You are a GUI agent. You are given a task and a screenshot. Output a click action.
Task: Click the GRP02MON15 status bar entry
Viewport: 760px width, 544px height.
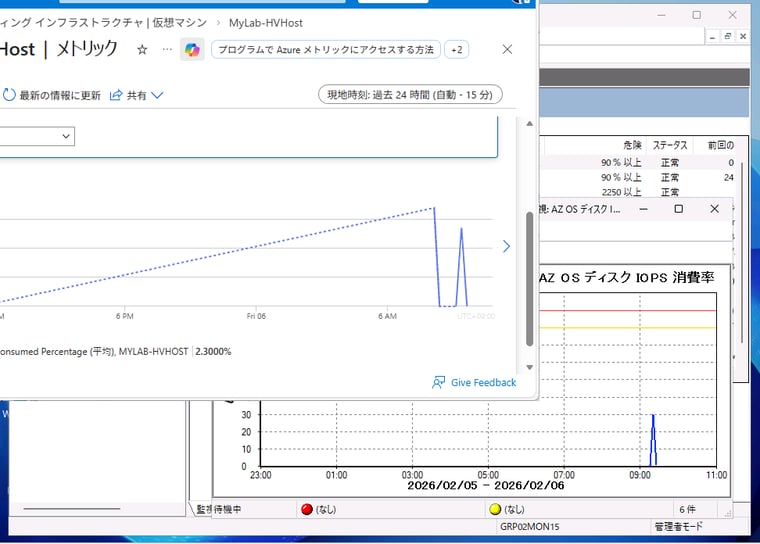pyautogui.click(x=529, y=527)
